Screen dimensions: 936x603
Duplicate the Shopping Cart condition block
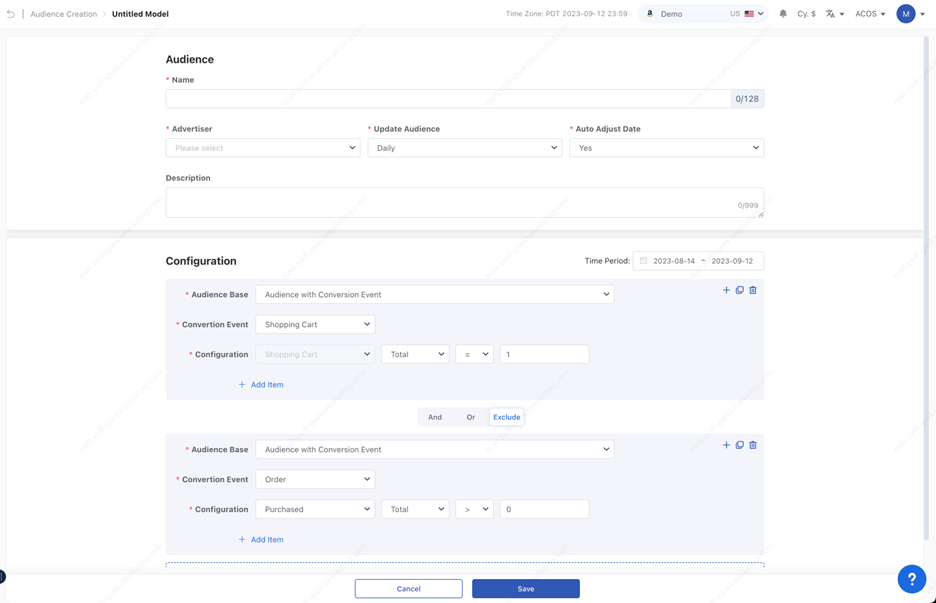[739, 290]
